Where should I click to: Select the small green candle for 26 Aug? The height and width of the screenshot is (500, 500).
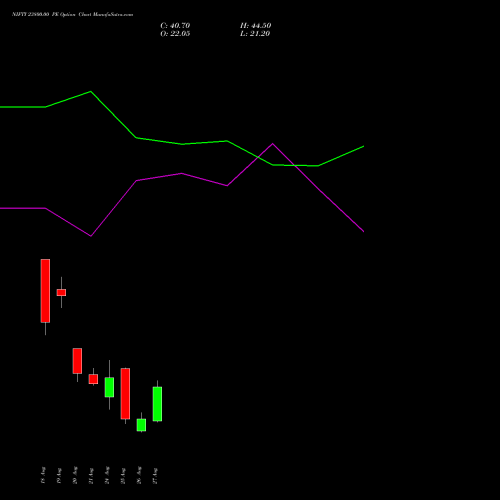tap(141, 425)
